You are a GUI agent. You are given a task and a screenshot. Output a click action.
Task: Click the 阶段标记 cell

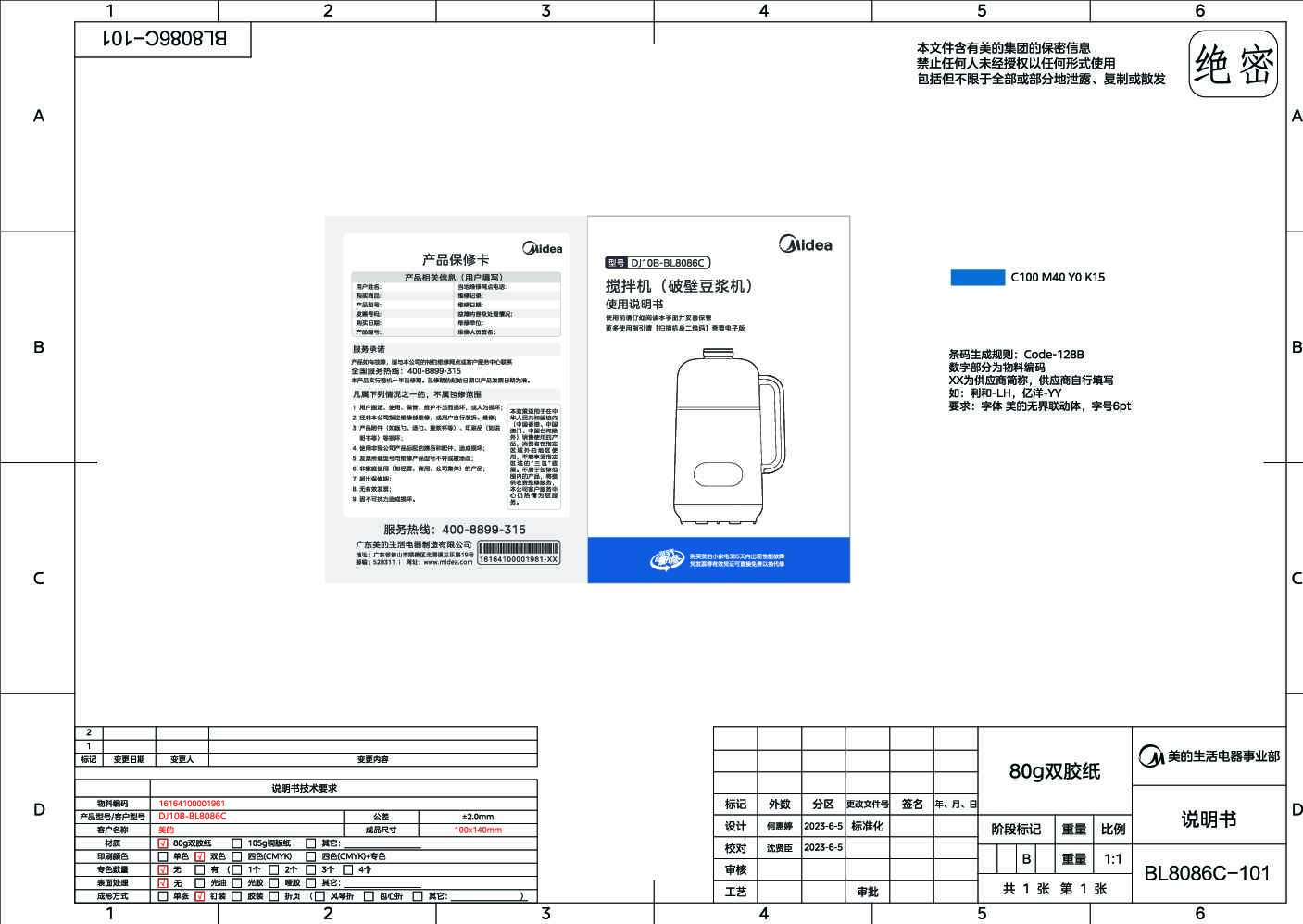click(1016, 830)
